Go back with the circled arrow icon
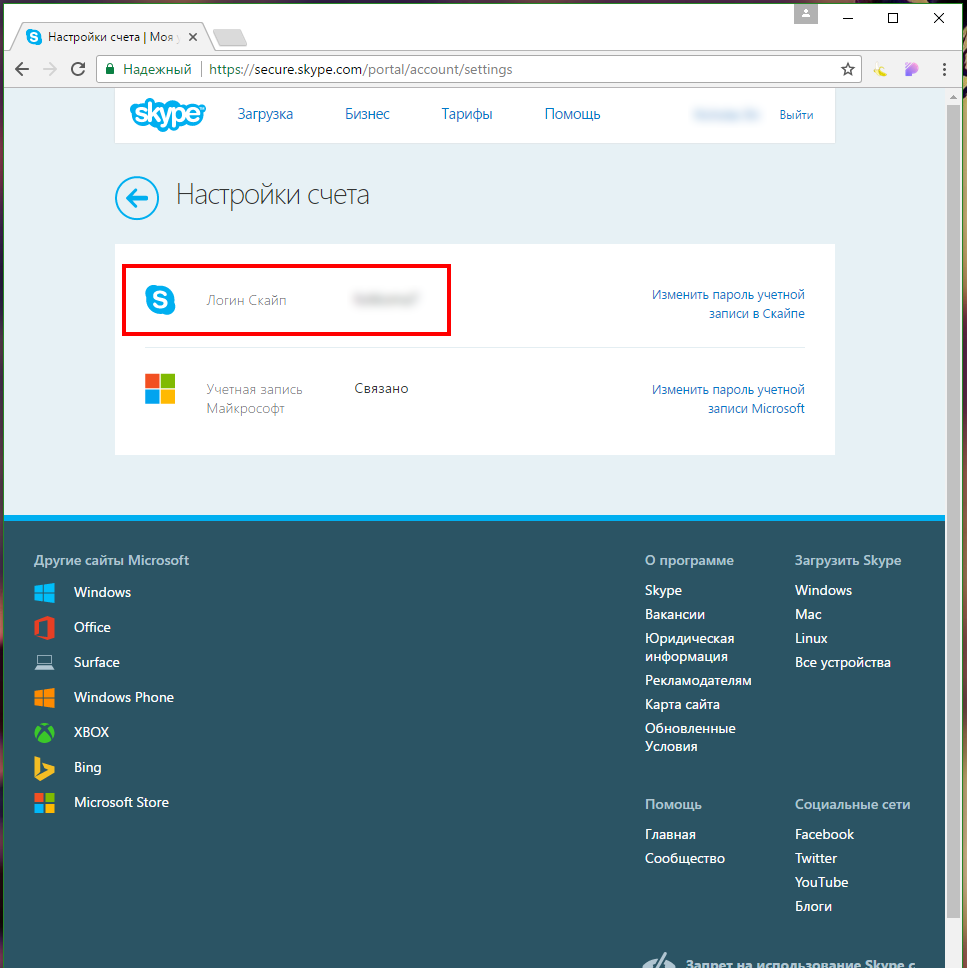 137,198
